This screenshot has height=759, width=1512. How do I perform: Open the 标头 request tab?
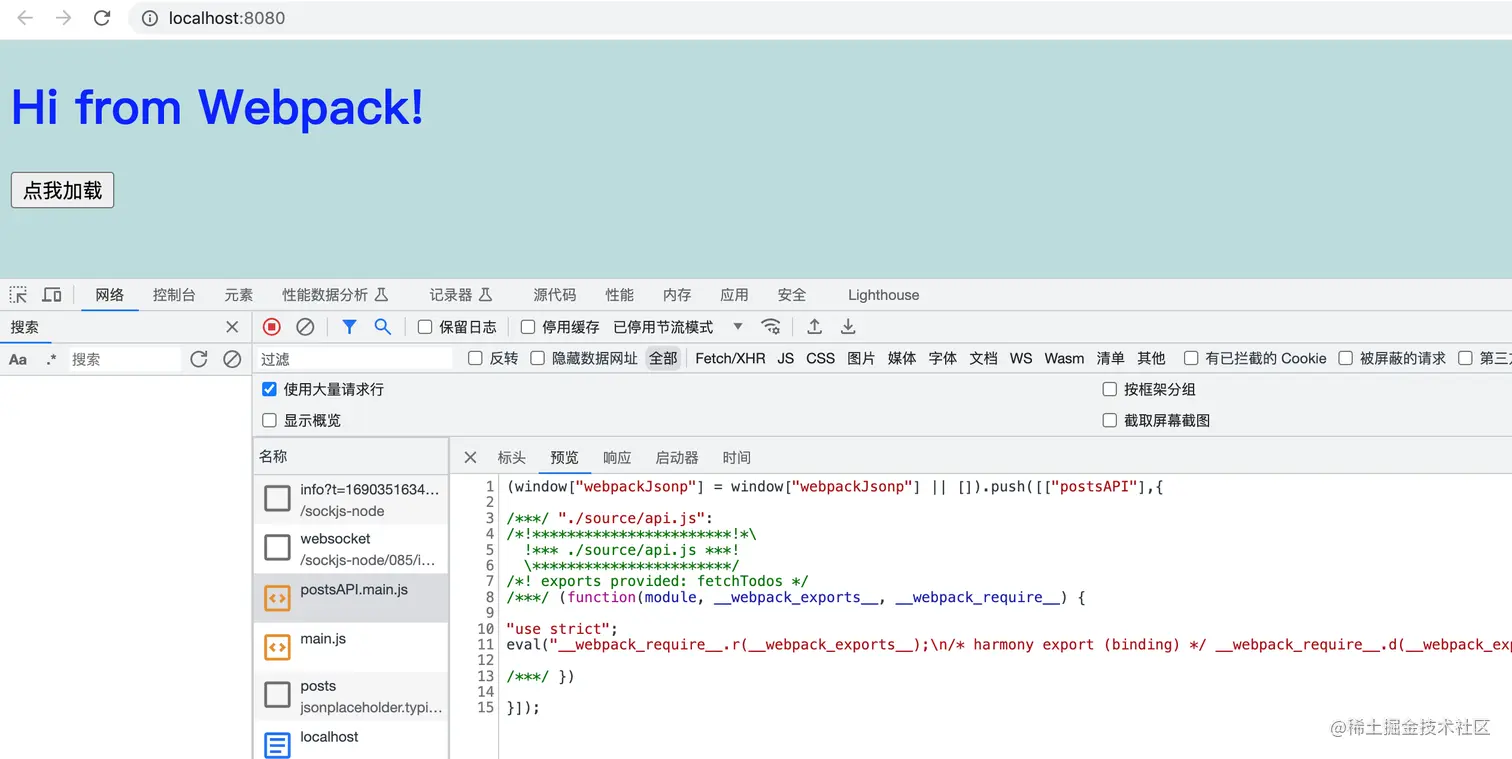512,457
